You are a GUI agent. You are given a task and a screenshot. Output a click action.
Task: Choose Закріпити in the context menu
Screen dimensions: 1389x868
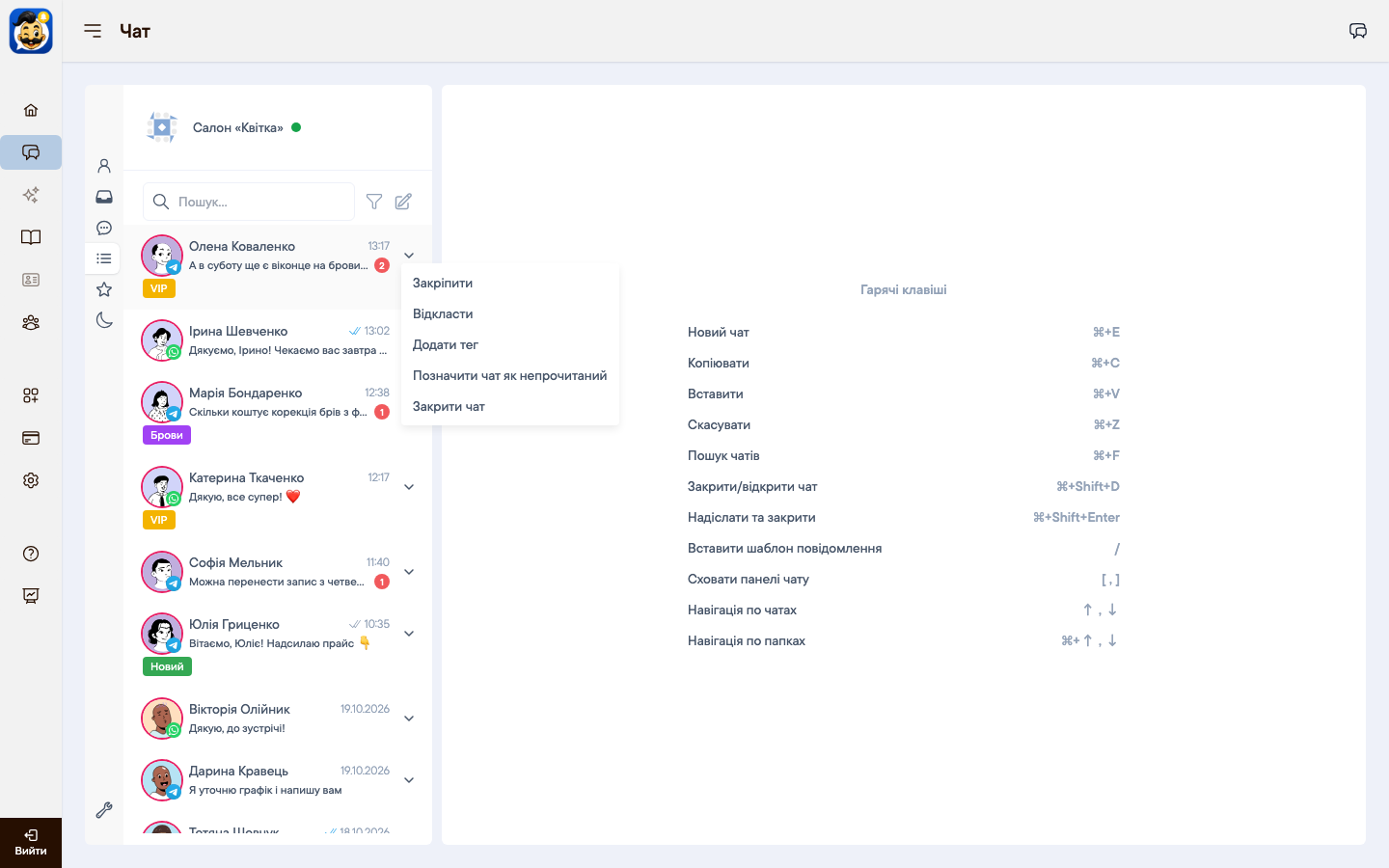click(x=510, y=283)
